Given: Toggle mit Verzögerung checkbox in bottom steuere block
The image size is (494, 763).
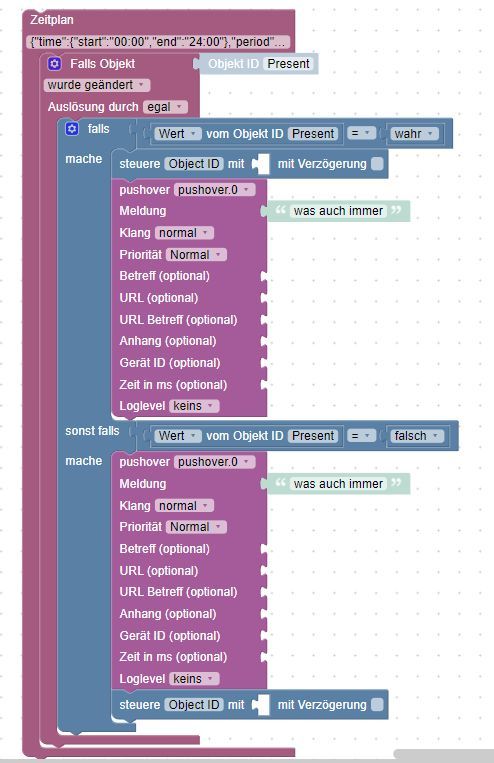Looking at the screenshot, I should (377, 705).
